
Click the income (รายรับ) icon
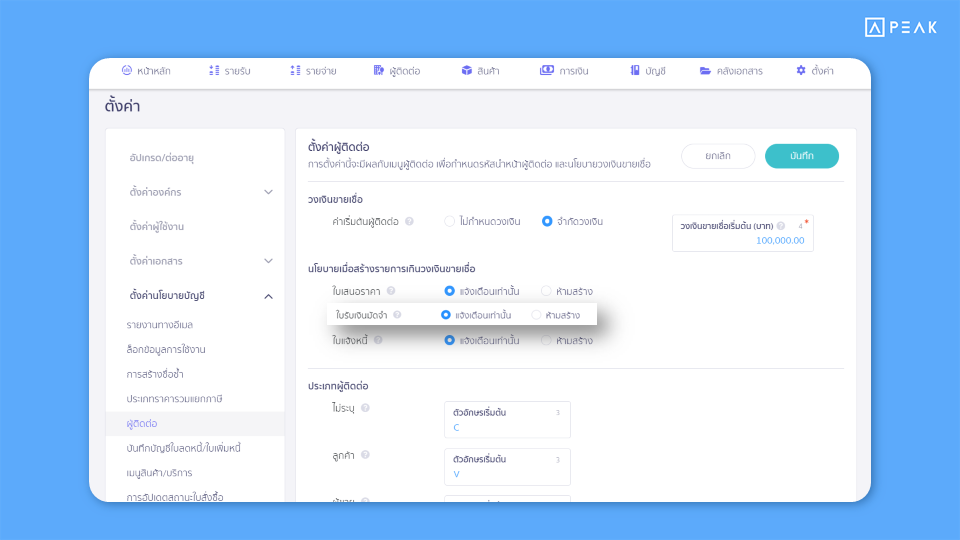point(214,71)
